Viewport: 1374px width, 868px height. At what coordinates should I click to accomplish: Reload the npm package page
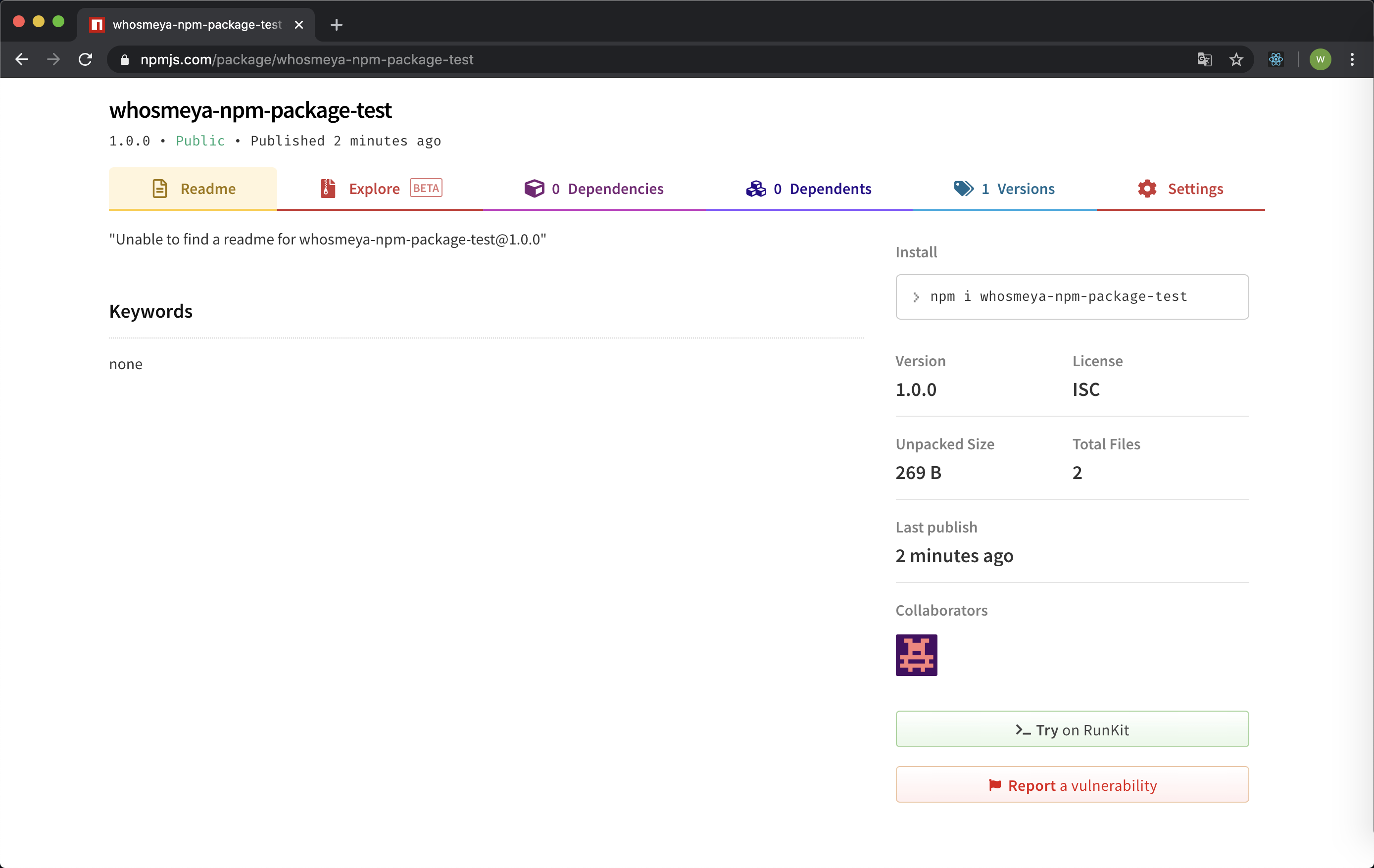[86, 59]
